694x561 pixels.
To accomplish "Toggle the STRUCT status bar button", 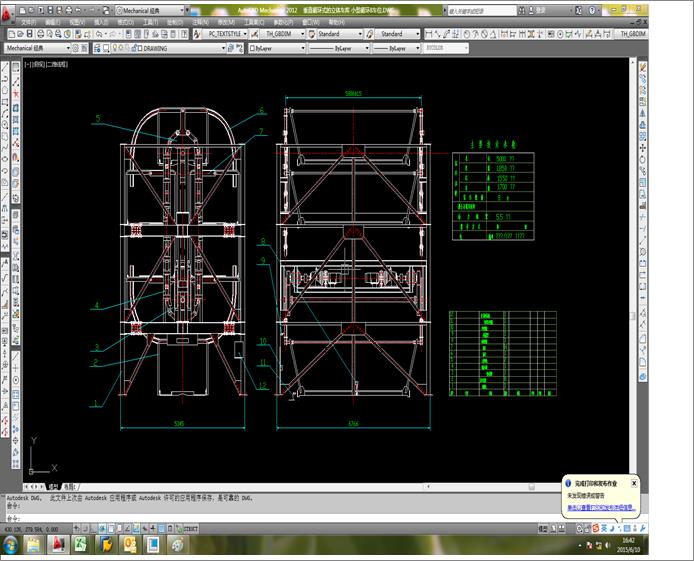I will pos(189,528).
